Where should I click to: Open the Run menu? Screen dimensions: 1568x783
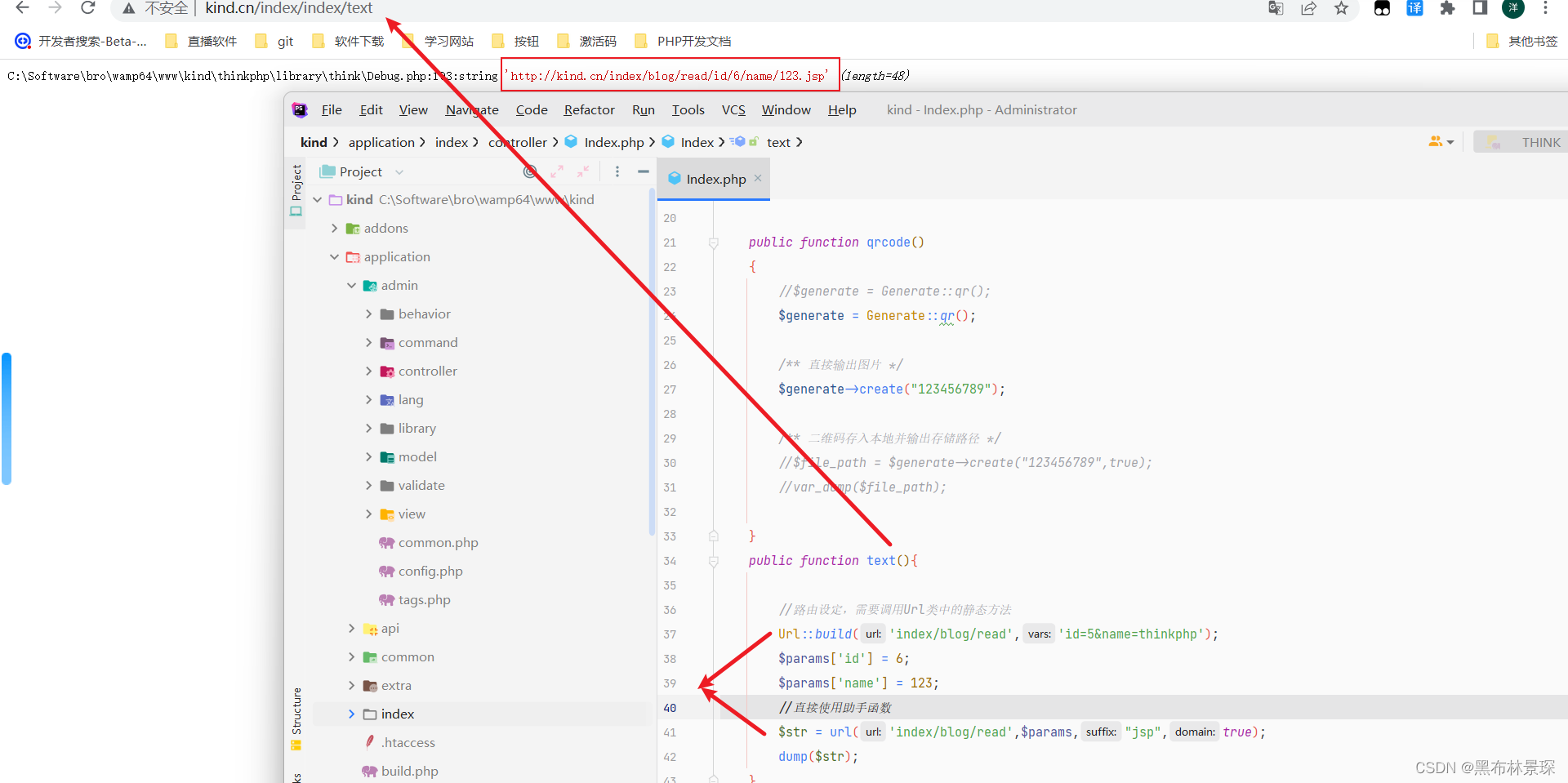pyautogui.click(x=644, y=109)
